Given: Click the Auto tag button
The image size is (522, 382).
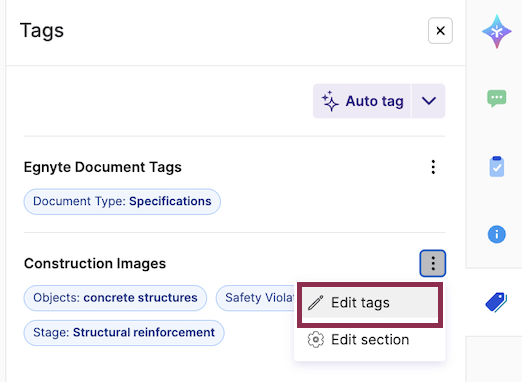Looking at the screenshot, I should pyautogui.click(x=362, y=101).
